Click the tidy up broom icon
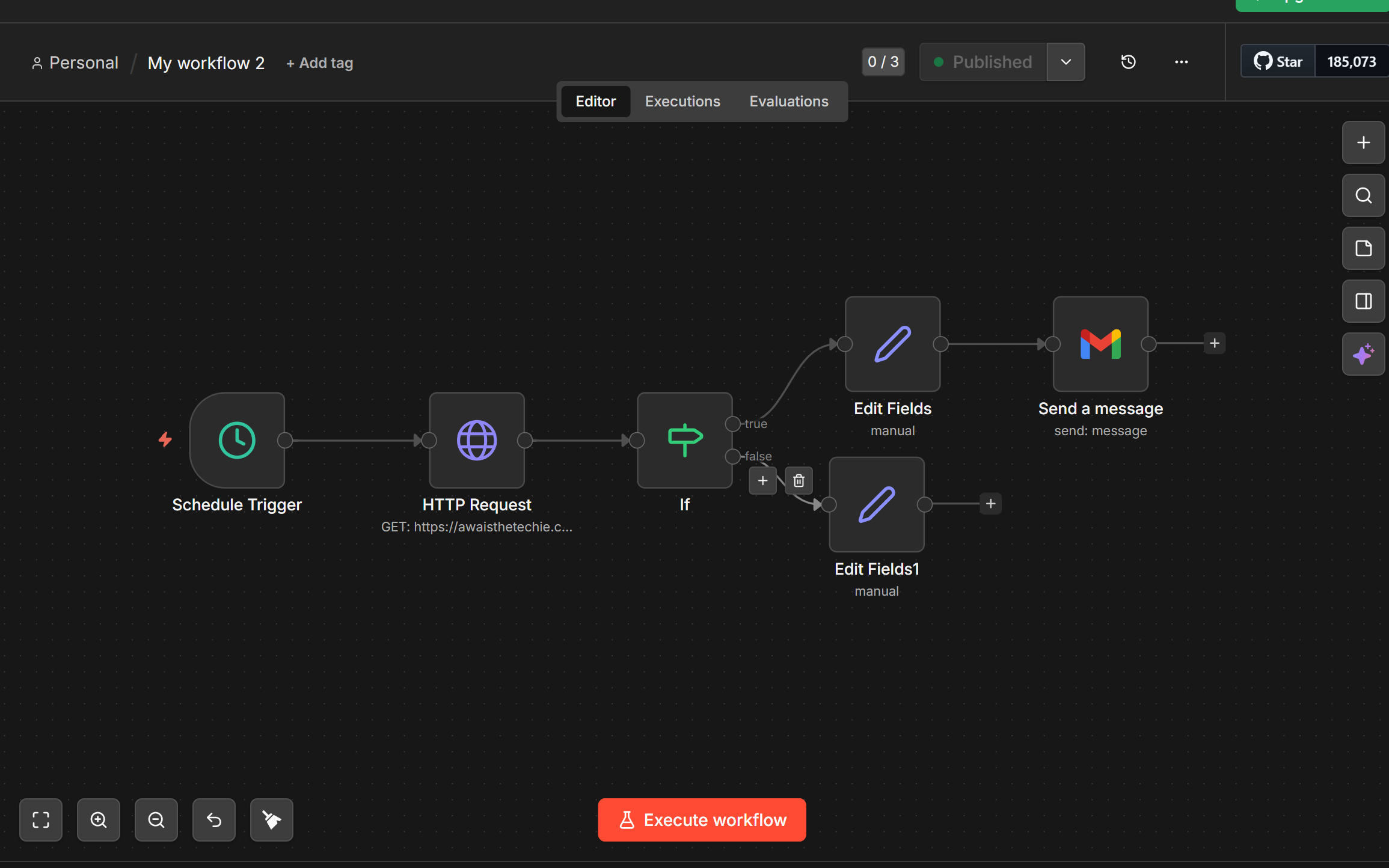1389x868 pixels. pos(272,820)
